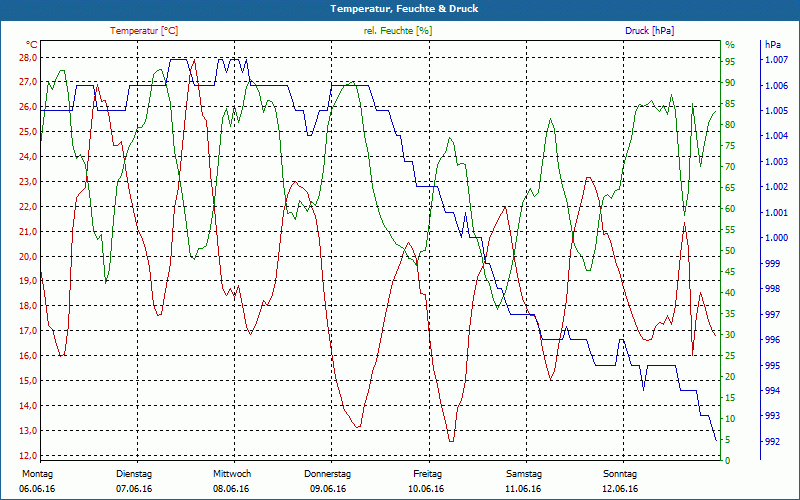This screenshot has width=800, height=500.
Task: Click the "%" unit label on humidity axis
Action: tap(730, 45)
